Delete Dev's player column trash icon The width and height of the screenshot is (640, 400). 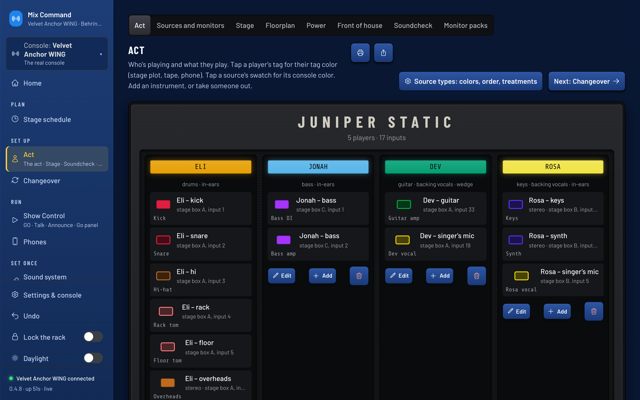(476, 276)
